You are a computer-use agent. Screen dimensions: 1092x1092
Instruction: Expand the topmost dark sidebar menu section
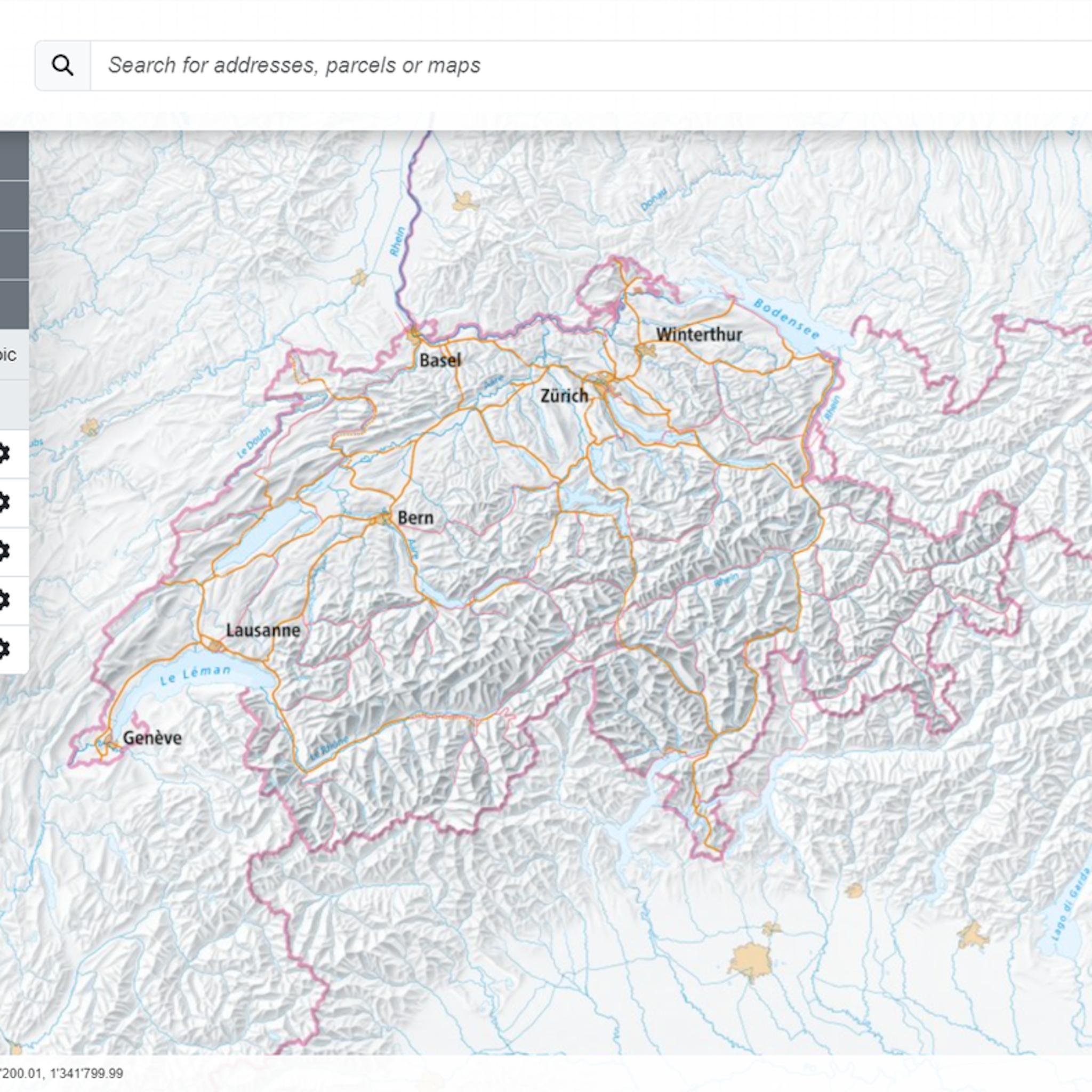tap(14, 156)
